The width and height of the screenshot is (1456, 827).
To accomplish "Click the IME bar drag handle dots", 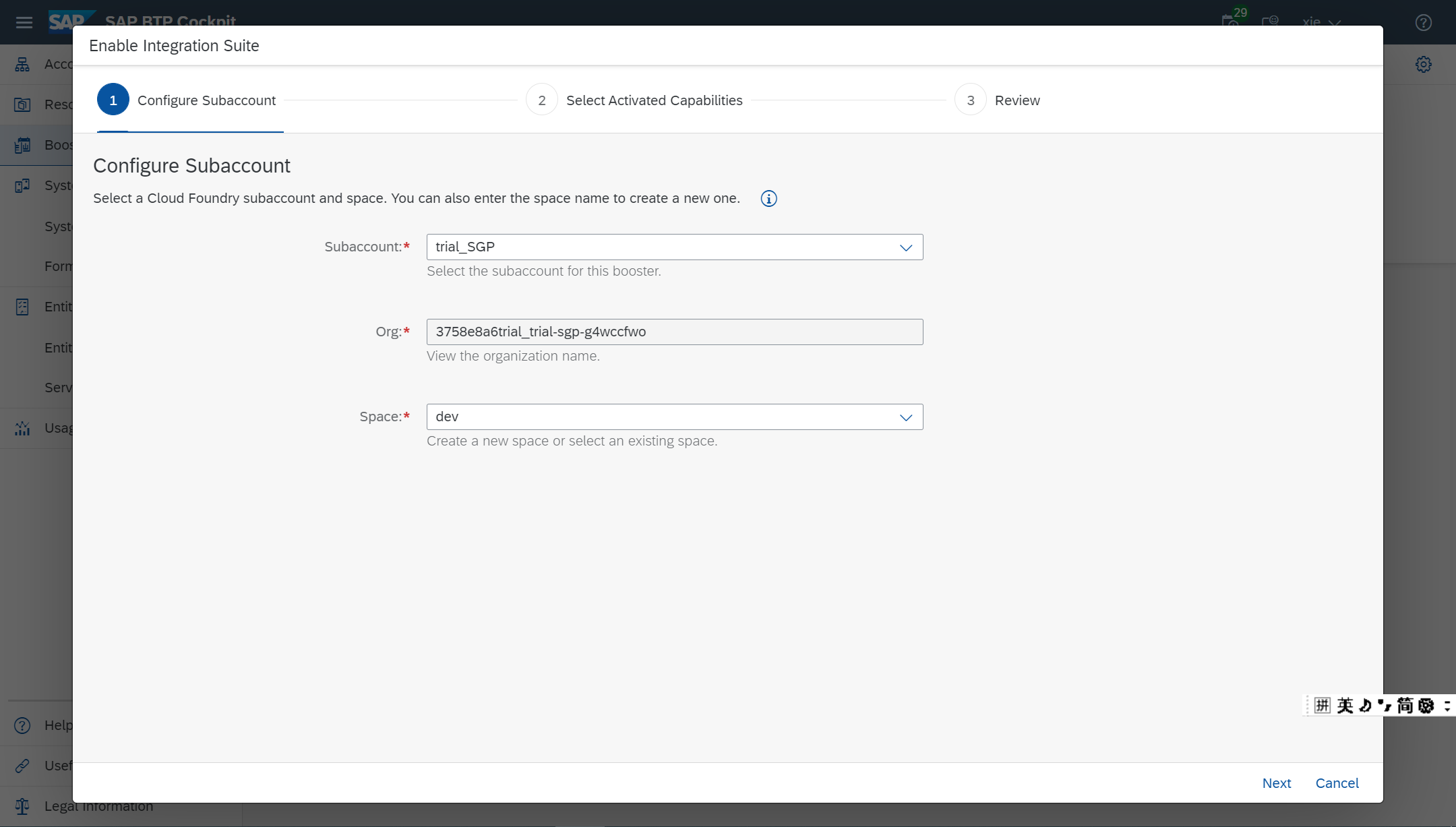I will pos(1308,706).
